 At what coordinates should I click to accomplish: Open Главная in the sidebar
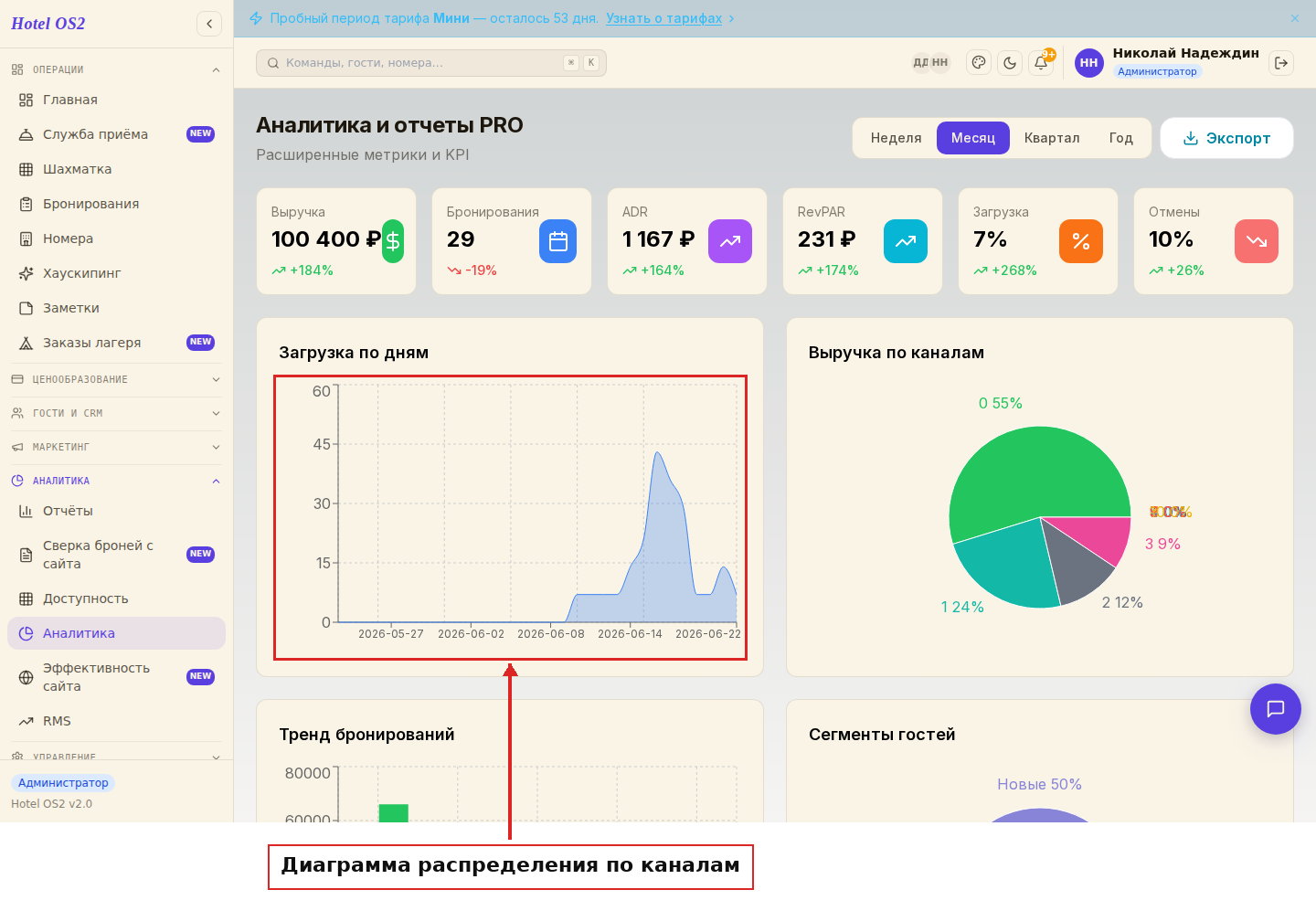[x=115, y=100]
